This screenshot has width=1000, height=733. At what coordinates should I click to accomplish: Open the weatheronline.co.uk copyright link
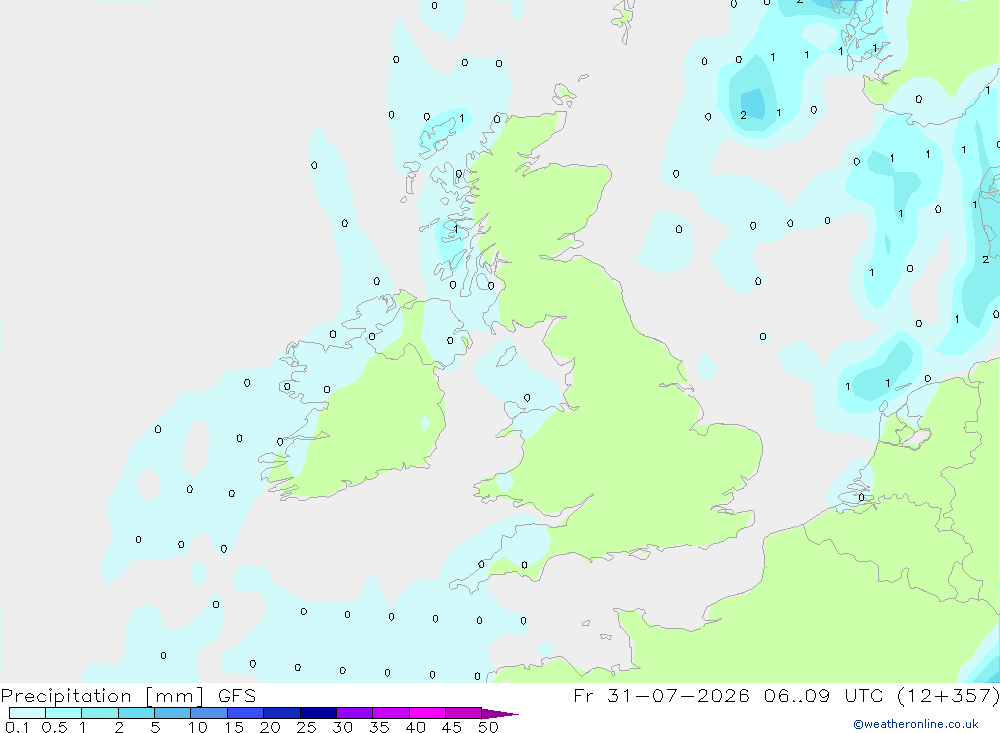[916, 724]
